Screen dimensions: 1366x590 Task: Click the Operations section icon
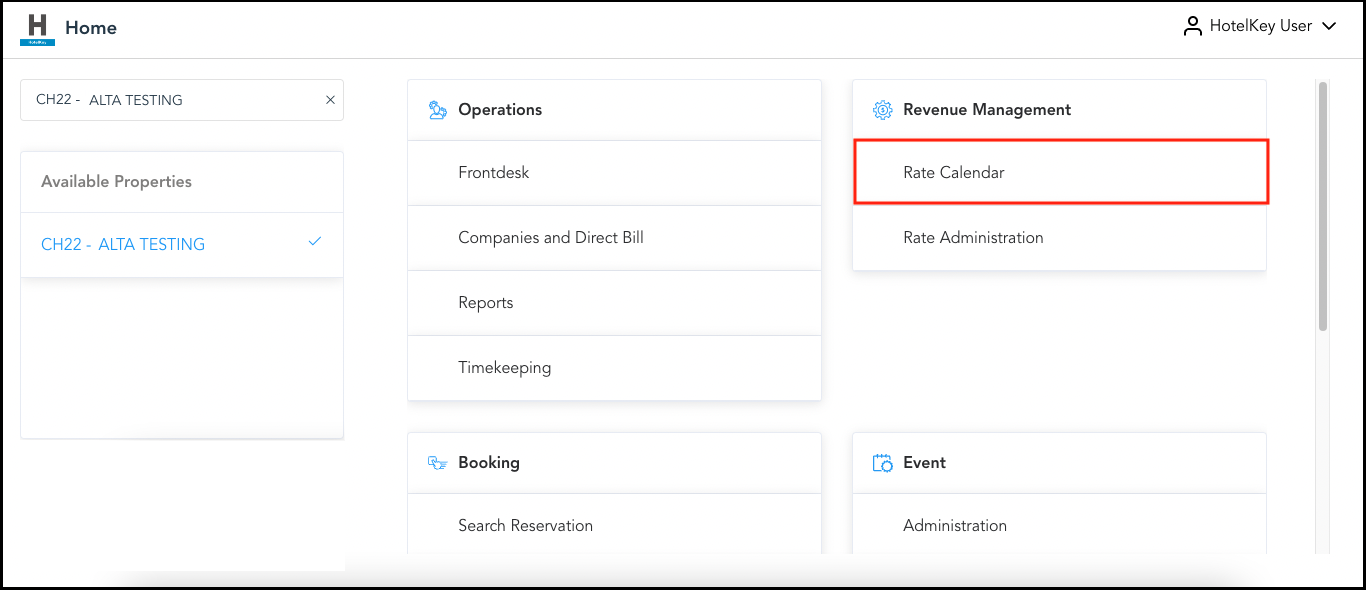coord(437,110)
